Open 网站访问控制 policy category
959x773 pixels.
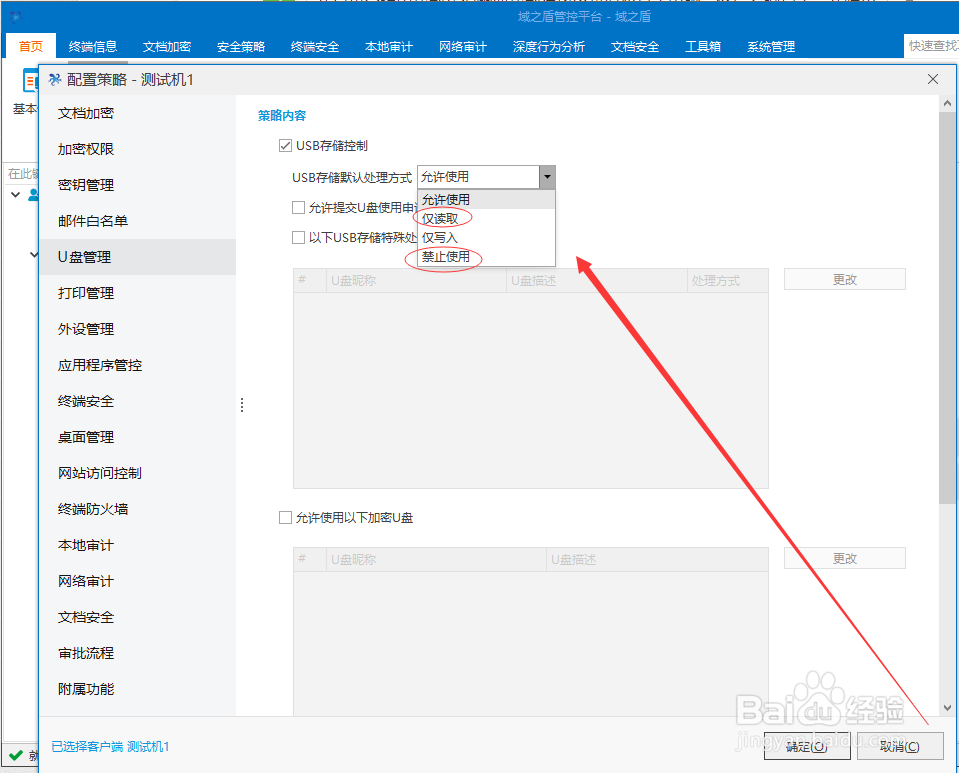tap(138, 473)
